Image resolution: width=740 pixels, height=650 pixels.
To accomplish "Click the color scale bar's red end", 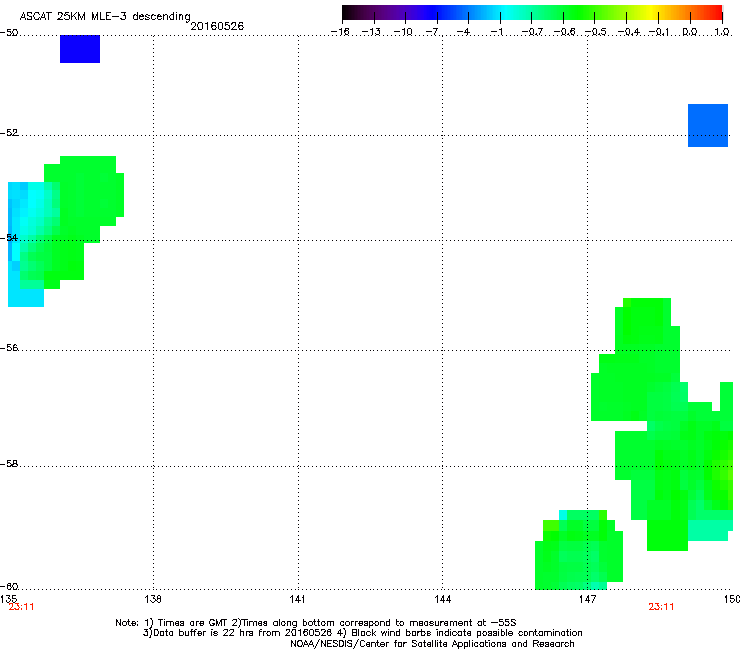I will [715, 12].
